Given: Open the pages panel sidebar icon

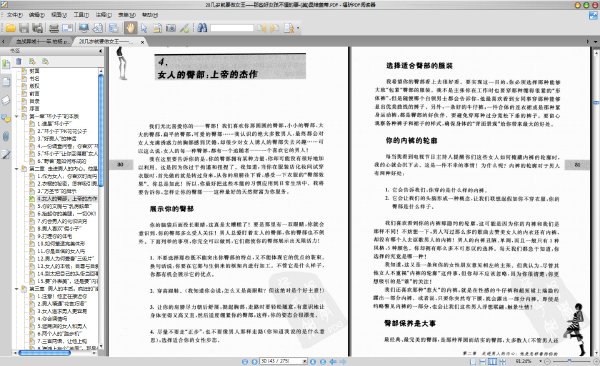Looking at the screenshot, I should [x=6, y=82].
